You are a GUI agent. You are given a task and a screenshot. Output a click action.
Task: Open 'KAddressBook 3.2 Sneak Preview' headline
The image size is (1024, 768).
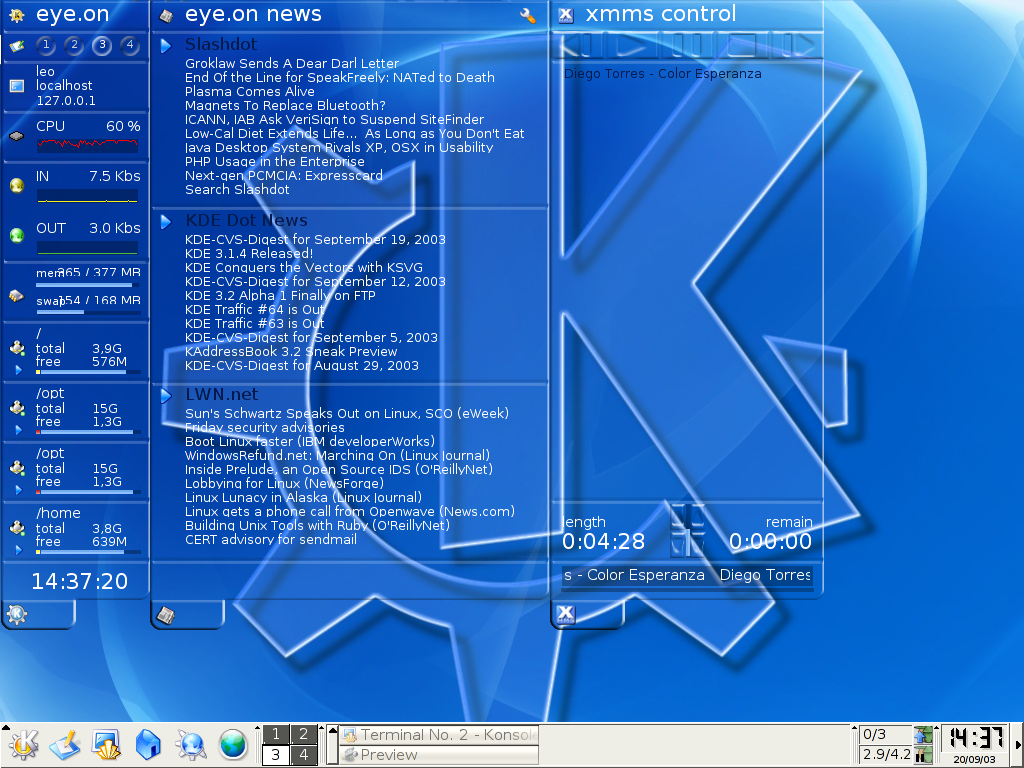pyautogui.click(x=291, y=351)
